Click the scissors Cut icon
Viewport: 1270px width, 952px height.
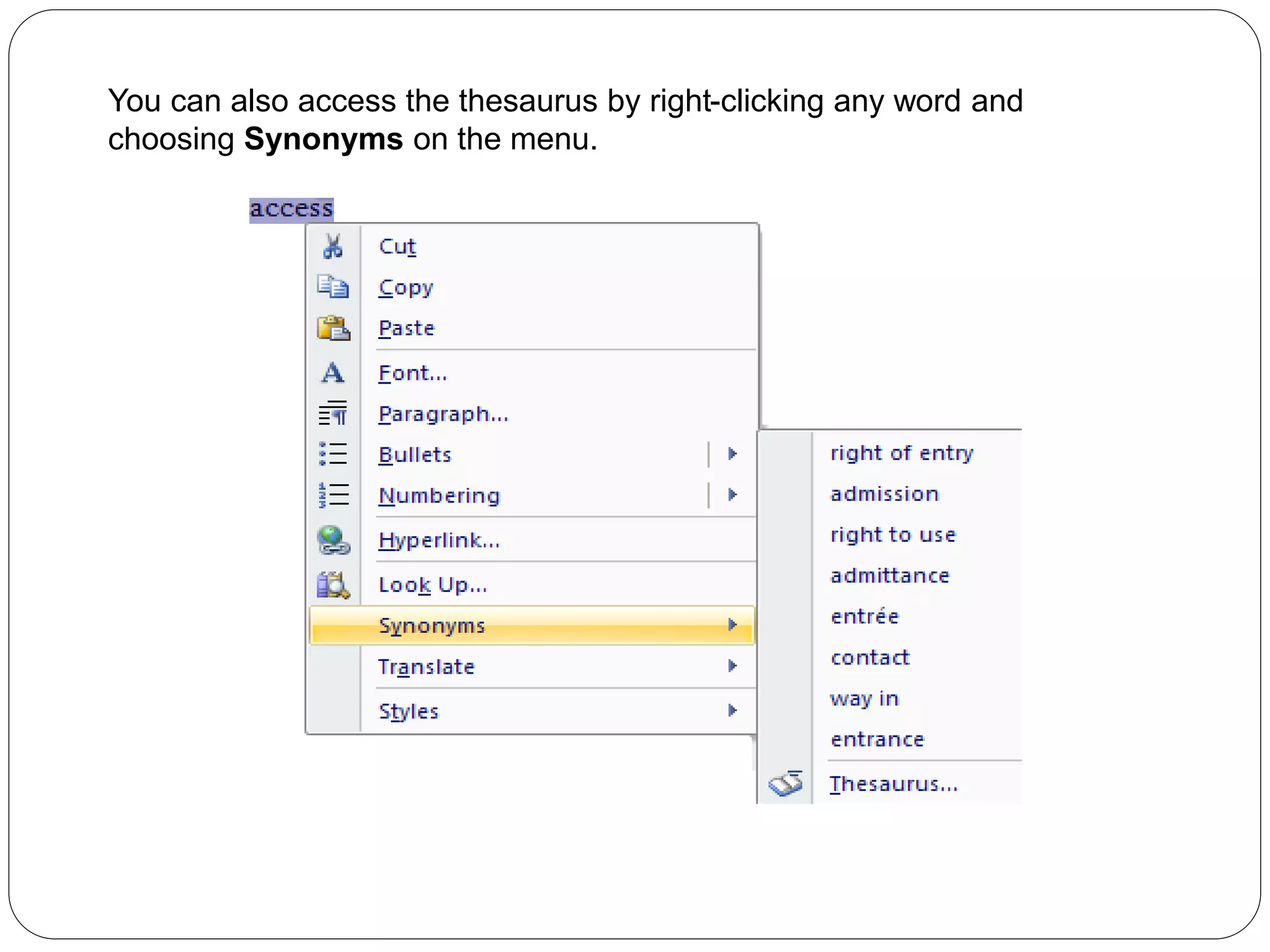click(333, 247)
